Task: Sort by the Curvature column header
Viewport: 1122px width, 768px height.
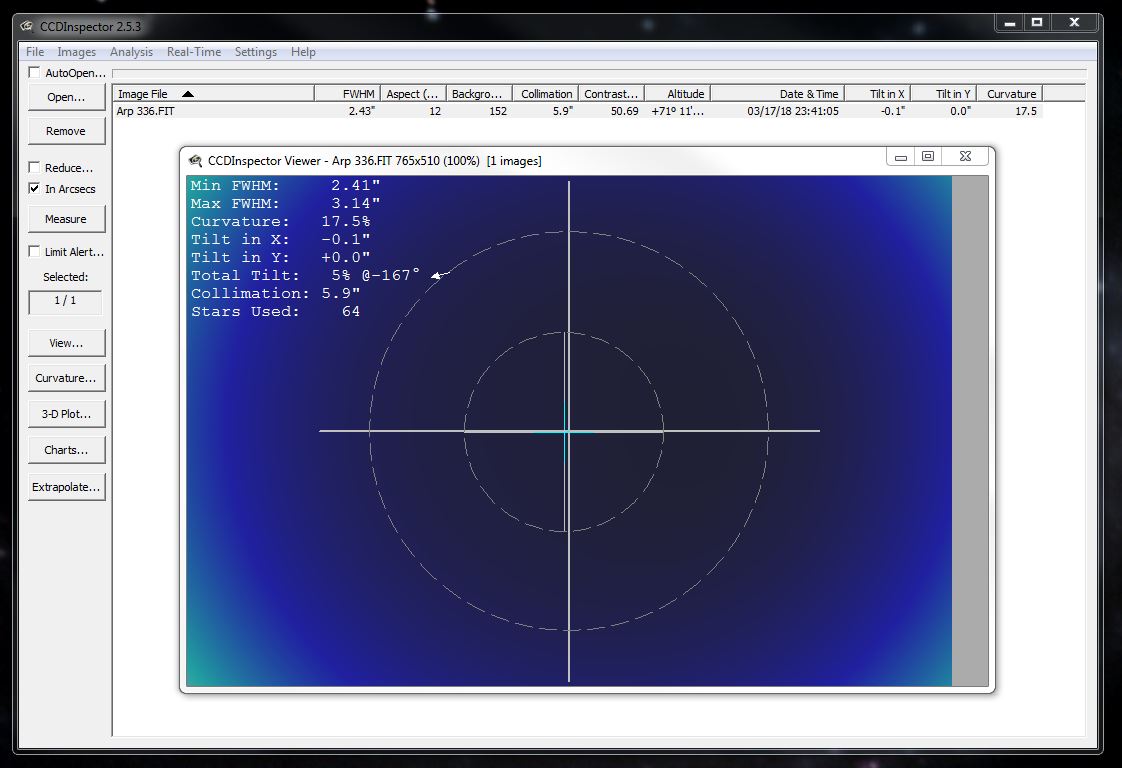Action: [x=1009, y=94]
